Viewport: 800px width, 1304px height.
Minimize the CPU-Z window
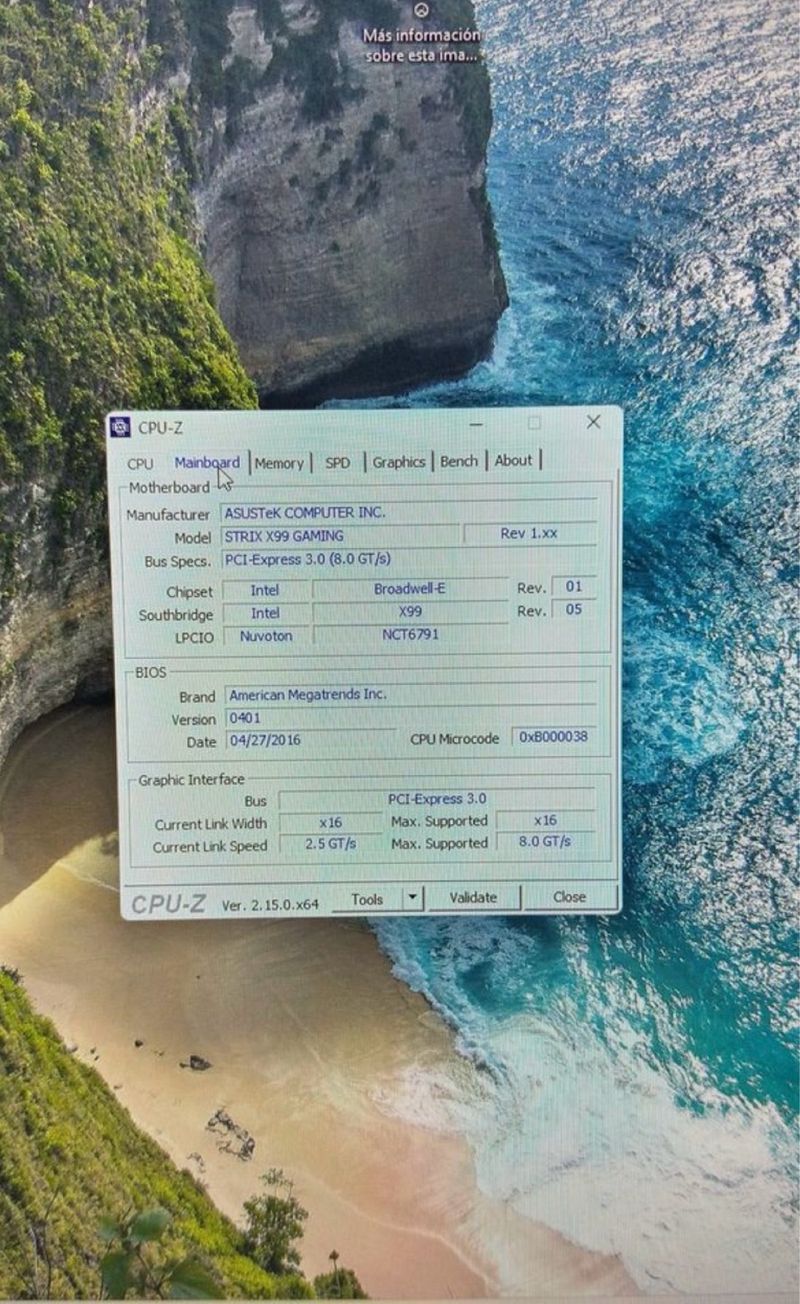click(x=475, y=424)
